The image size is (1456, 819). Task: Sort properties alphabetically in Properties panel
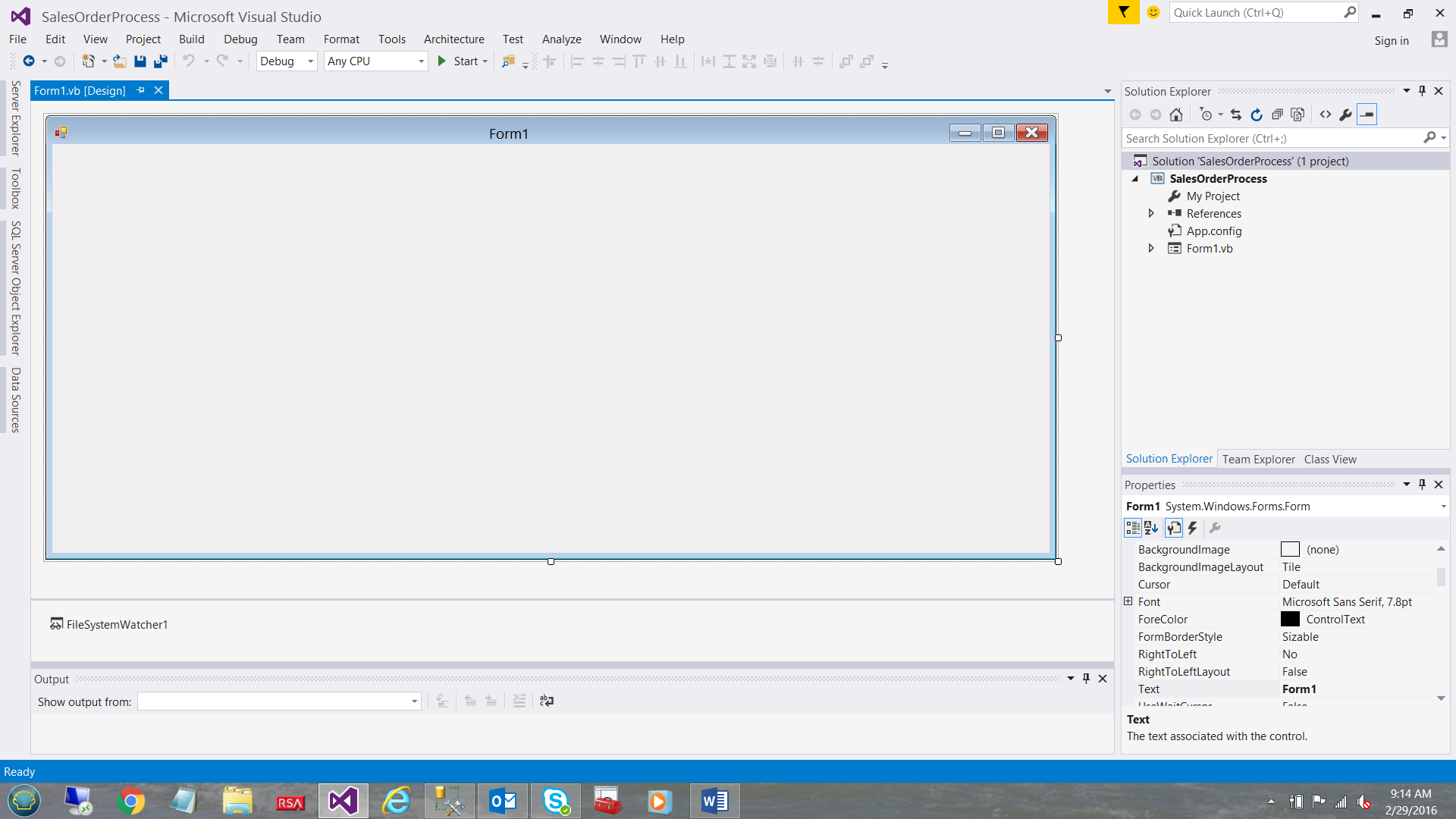tap(1152, 528)
